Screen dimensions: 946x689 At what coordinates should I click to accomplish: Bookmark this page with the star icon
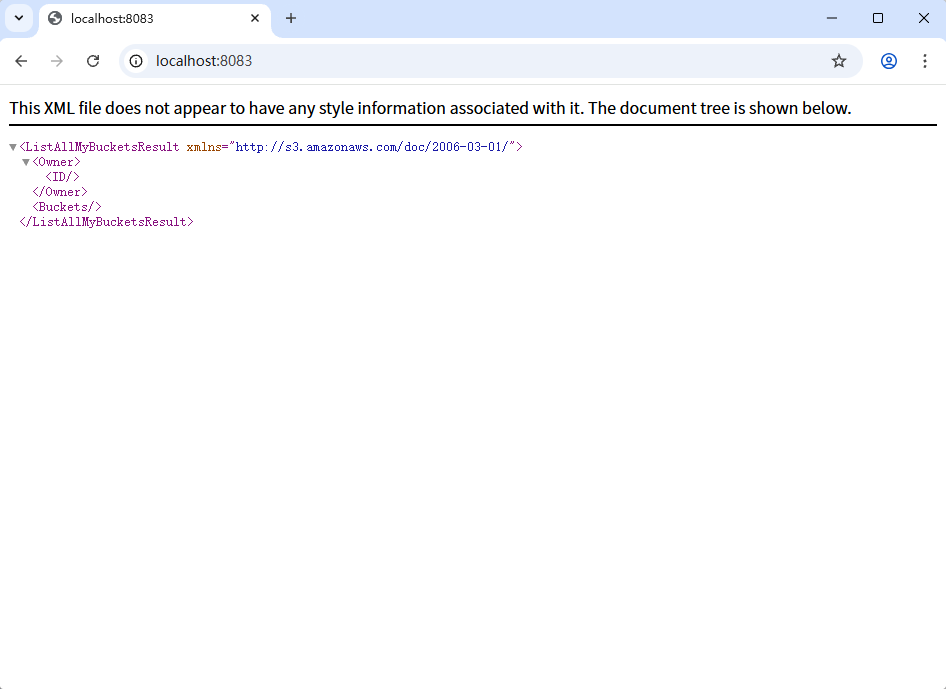click(x=839, y=61)
